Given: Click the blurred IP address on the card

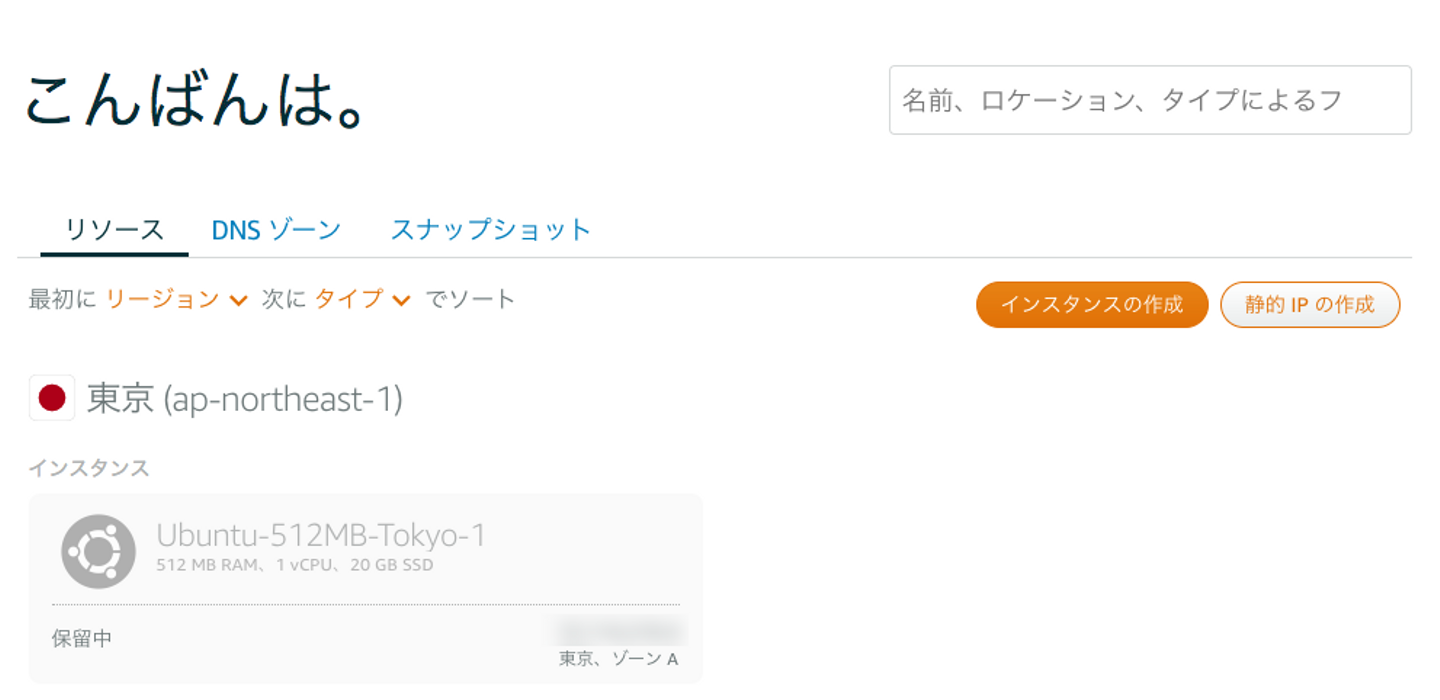Looking at the screenshot, I should 620,630.
